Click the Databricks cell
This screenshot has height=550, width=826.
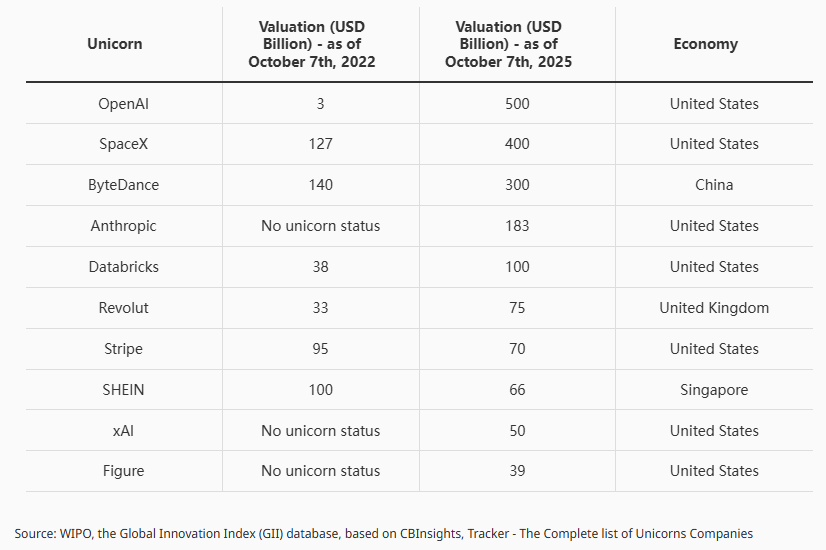coord(124,267)
